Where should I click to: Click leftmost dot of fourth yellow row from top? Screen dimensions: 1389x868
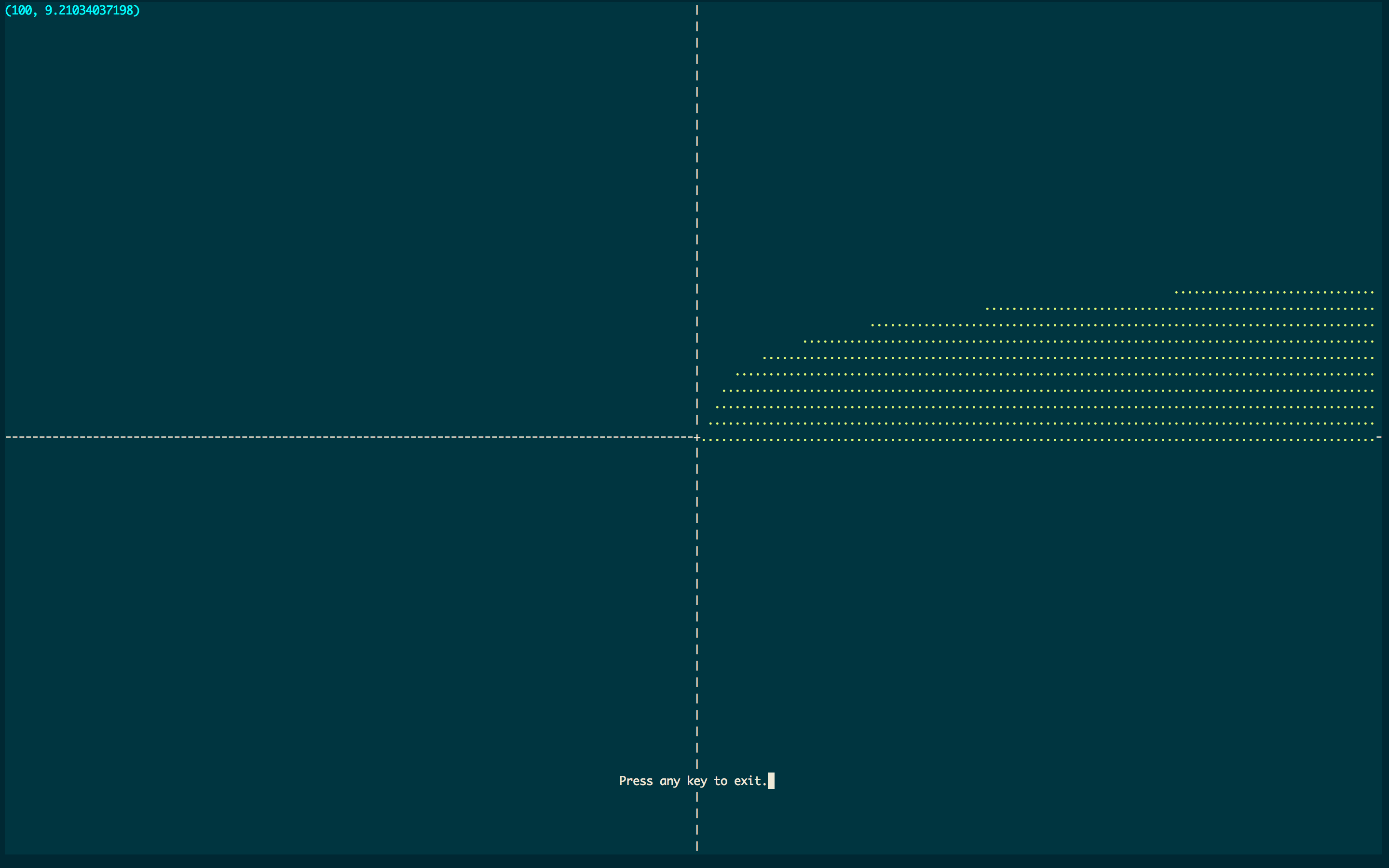[x=804, y=342]
